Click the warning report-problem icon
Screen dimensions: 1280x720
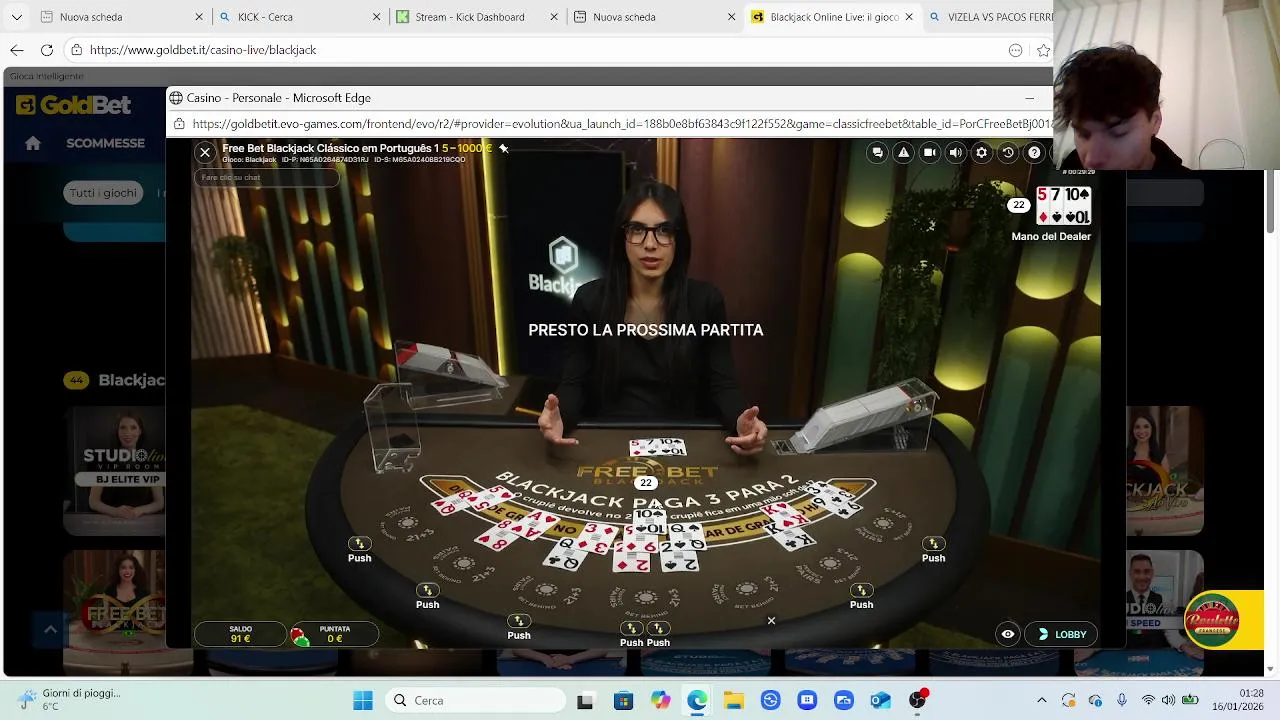903,152
